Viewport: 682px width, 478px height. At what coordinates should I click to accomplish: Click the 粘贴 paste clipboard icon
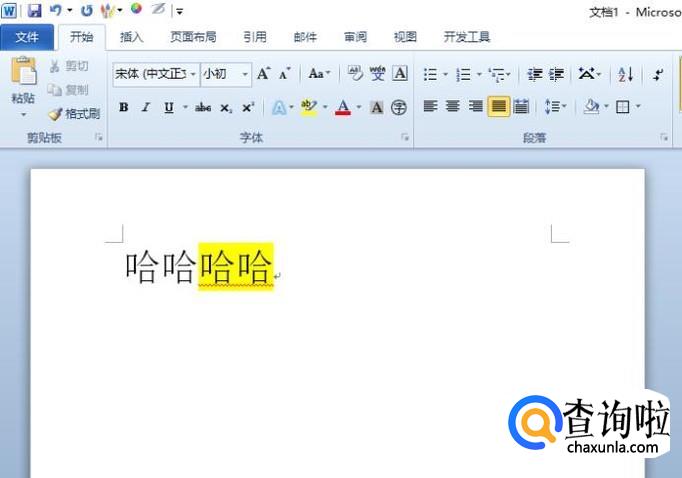coord(23,70)
